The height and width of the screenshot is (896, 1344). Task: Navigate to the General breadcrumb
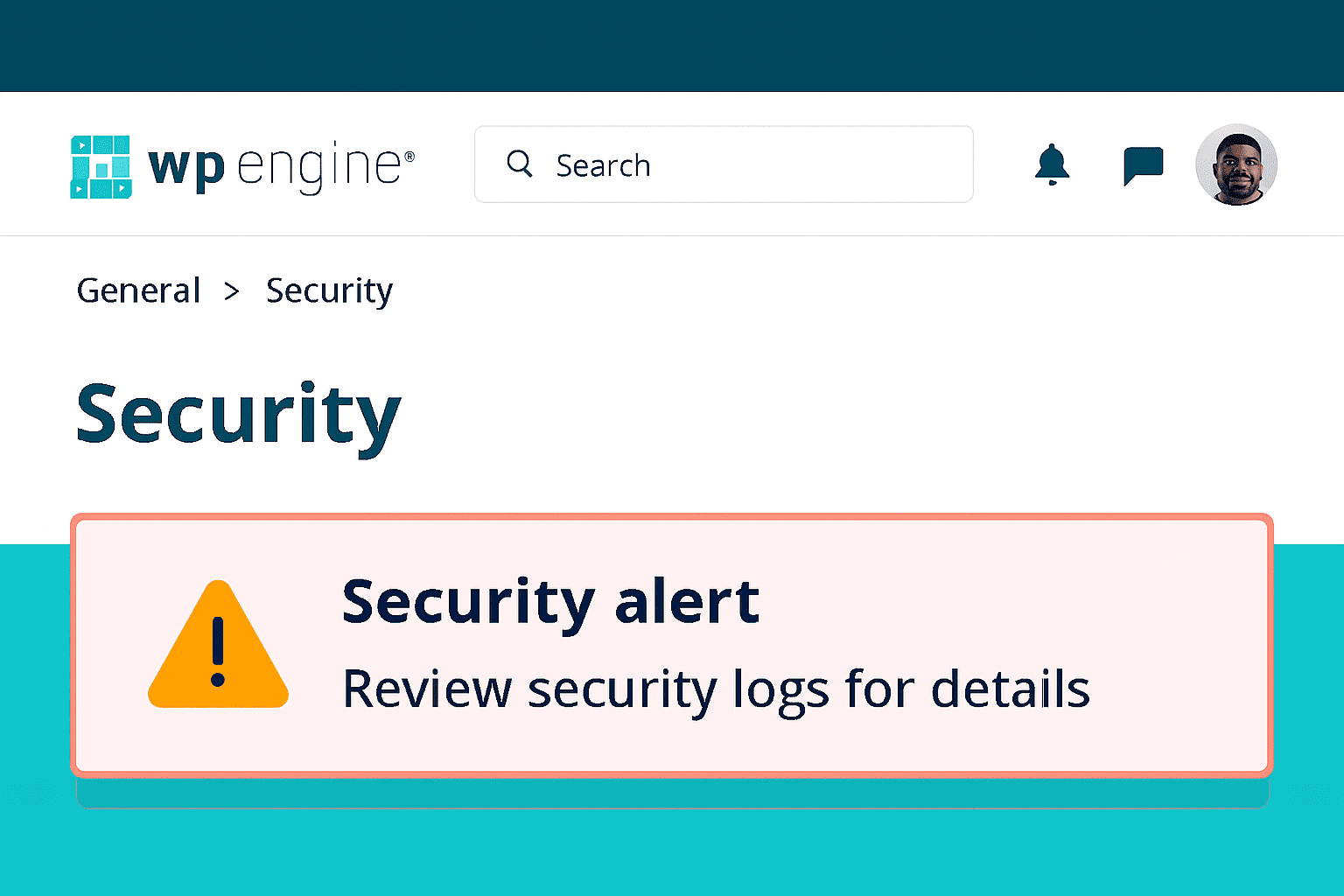[138, 290]
